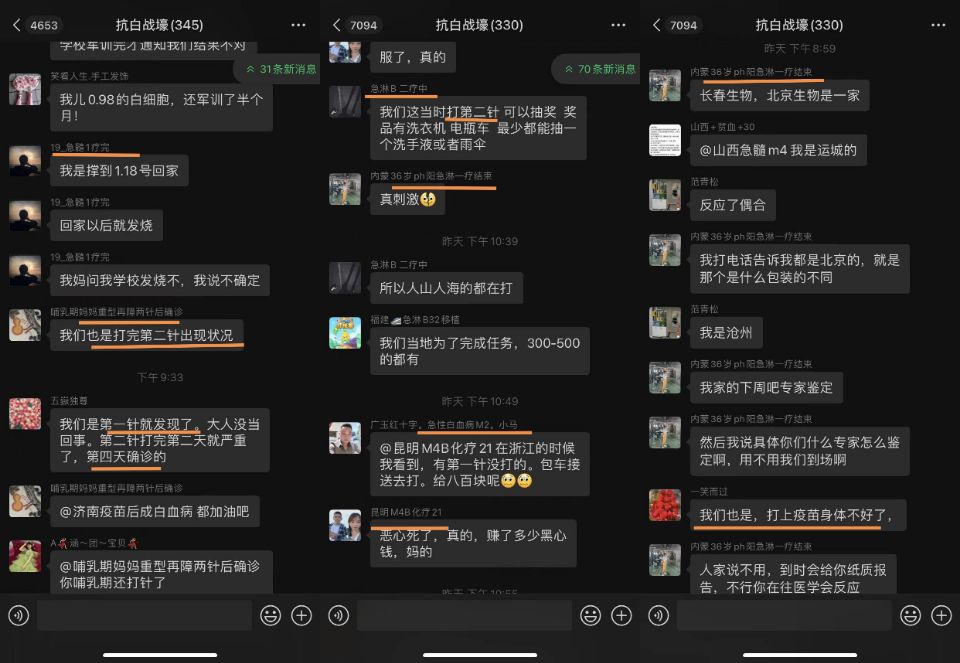
Task: Open the three-dot menu in the middle chat
Action: tap(619, 25)
